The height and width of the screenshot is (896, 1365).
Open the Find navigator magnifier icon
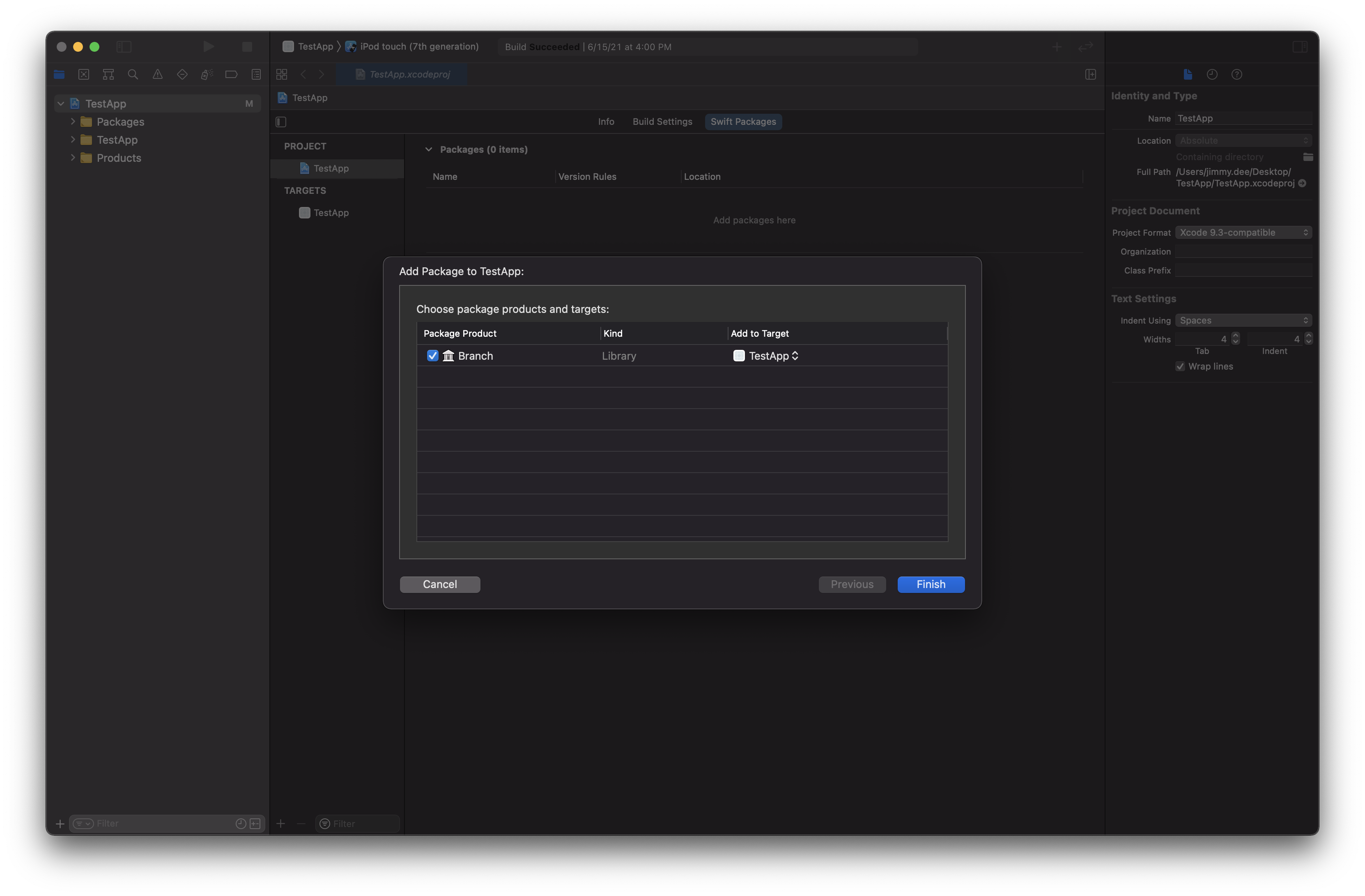133,75
